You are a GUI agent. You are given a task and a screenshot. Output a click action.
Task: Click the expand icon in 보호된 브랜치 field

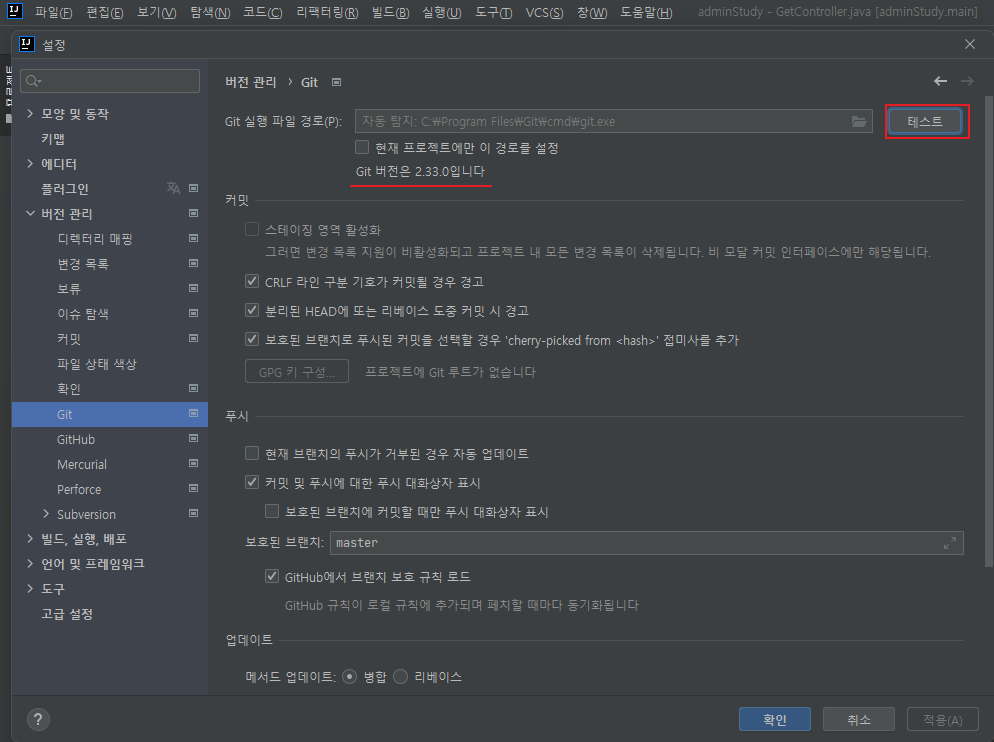point(950,543)
